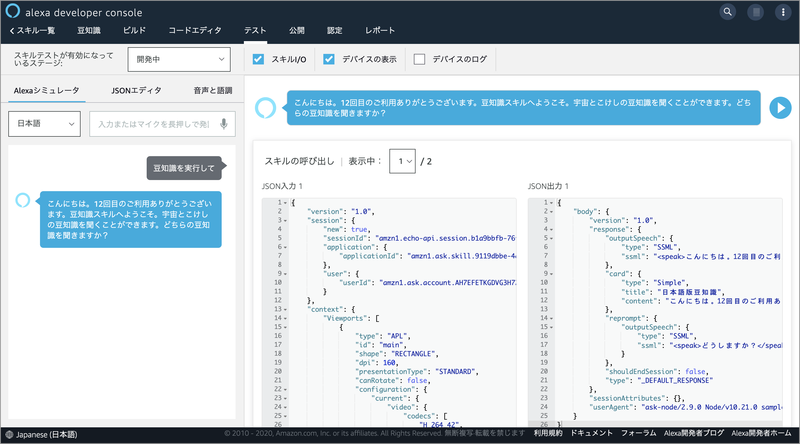Click the "canRotate": false line
This screenshot has height=444, width=800.
(x=393, y=381)
